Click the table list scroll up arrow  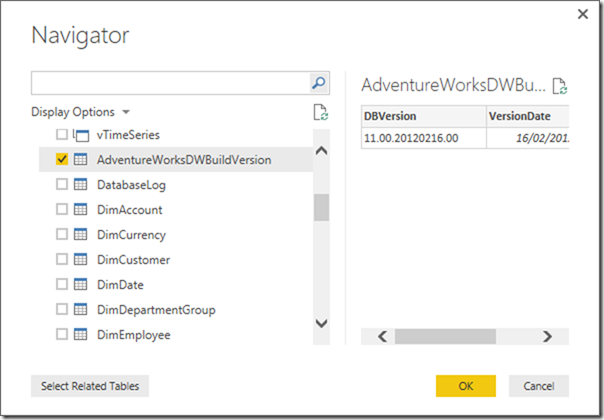pos(322,151)
